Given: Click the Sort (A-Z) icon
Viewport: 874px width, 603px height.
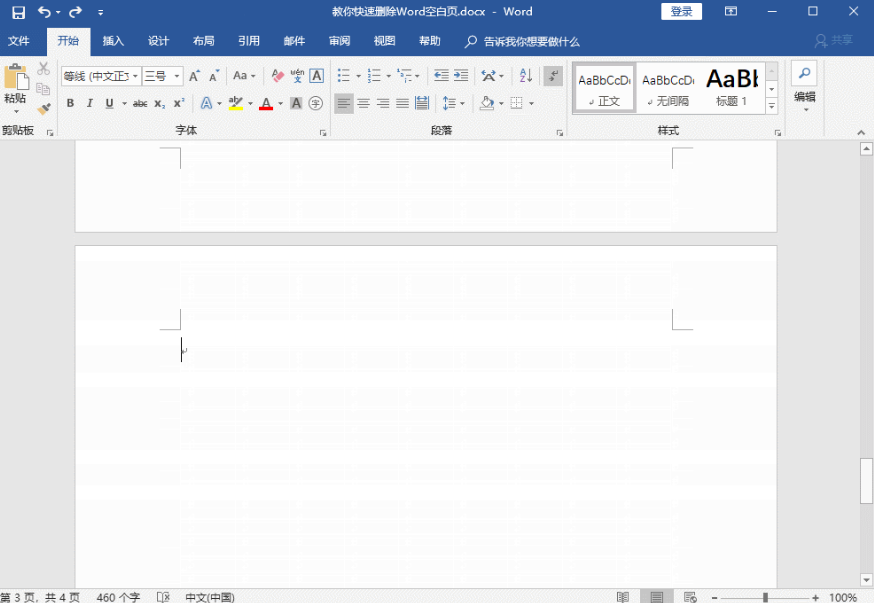Looking at the screenshot, I should coord(526,76).
